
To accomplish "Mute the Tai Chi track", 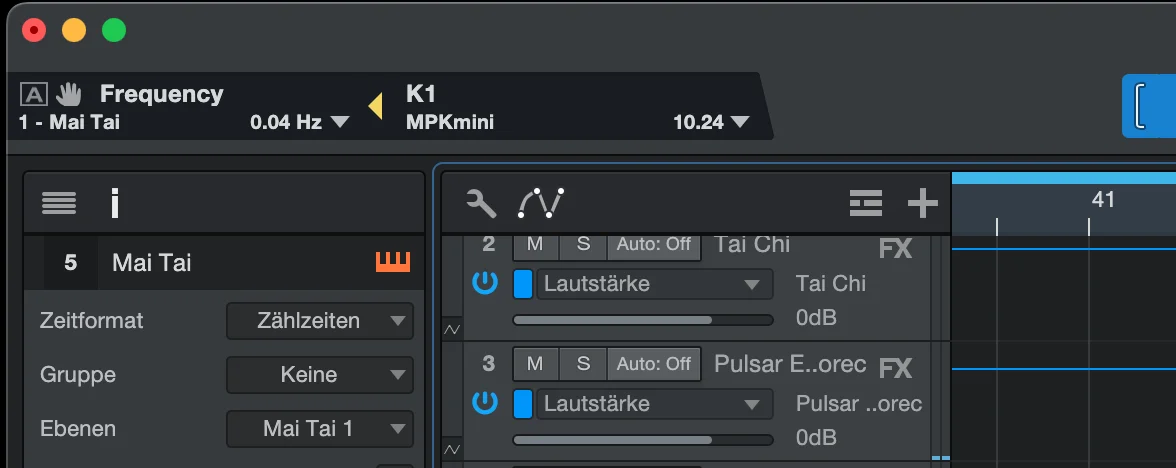I will [x=536, y=244].
